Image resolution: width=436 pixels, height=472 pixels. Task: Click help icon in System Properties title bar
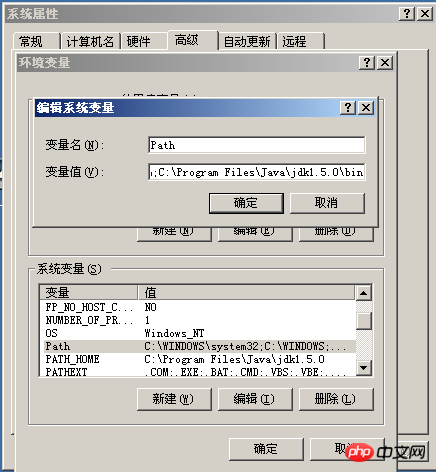pyautogui.click(x=407, y=14)
